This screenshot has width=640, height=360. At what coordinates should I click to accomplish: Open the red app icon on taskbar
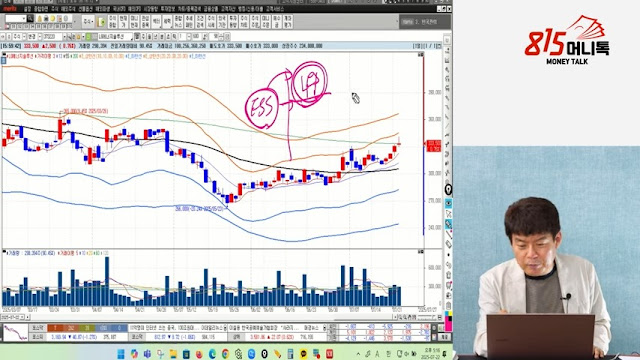(x=329, y=354)
